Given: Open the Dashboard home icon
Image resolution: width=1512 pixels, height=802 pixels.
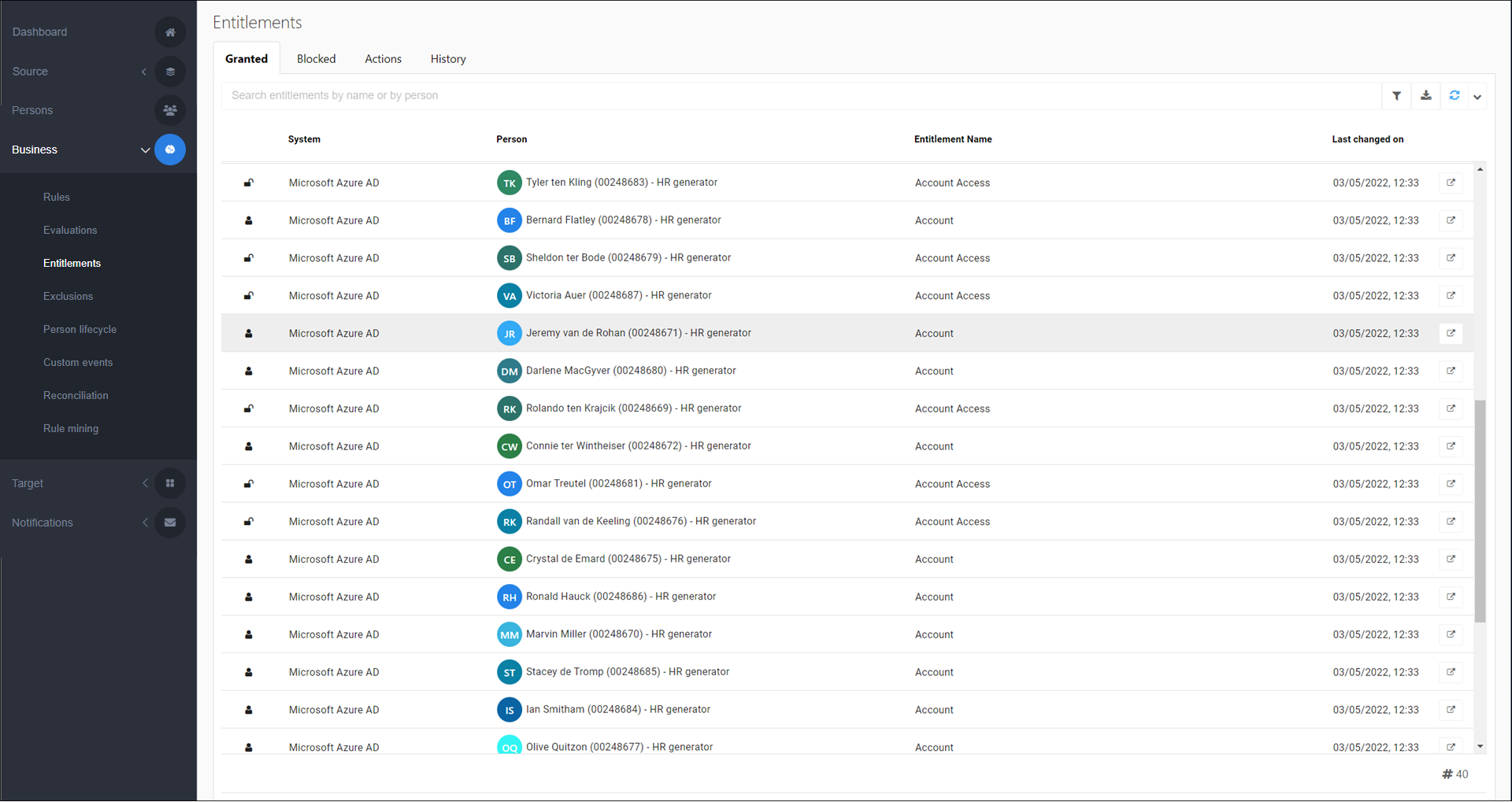Looking at the screenshot, I should 170,32.
